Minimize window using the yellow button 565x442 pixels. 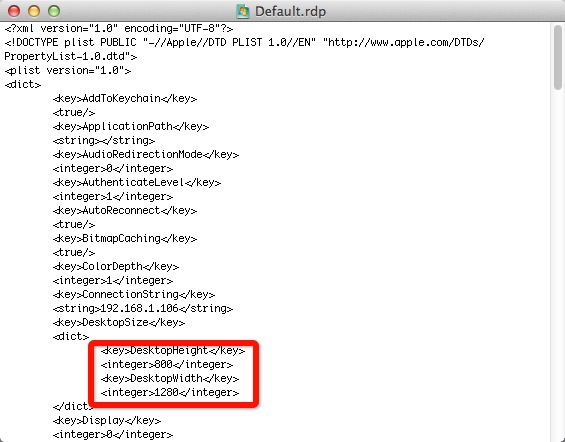click(x=34, y=11)
